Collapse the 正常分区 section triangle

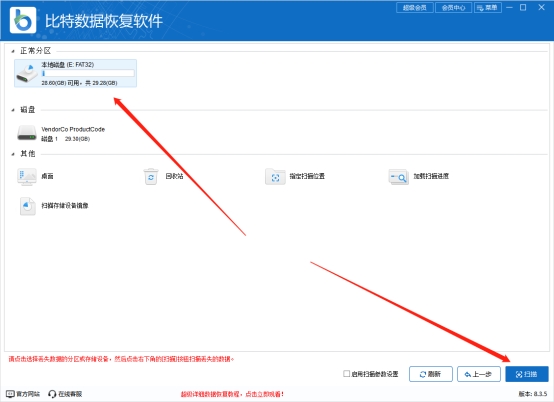[x=13, y=51]
